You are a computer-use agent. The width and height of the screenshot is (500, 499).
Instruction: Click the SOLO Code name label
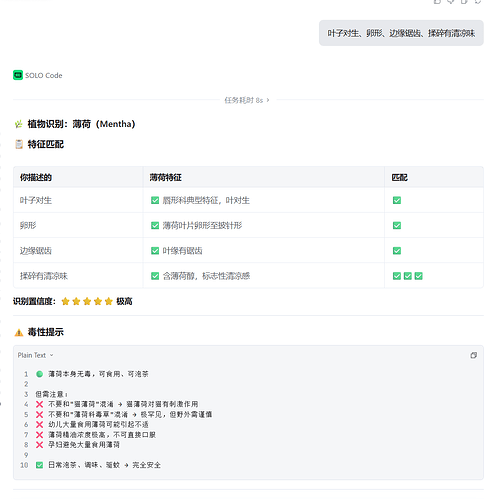coord(44,75)
